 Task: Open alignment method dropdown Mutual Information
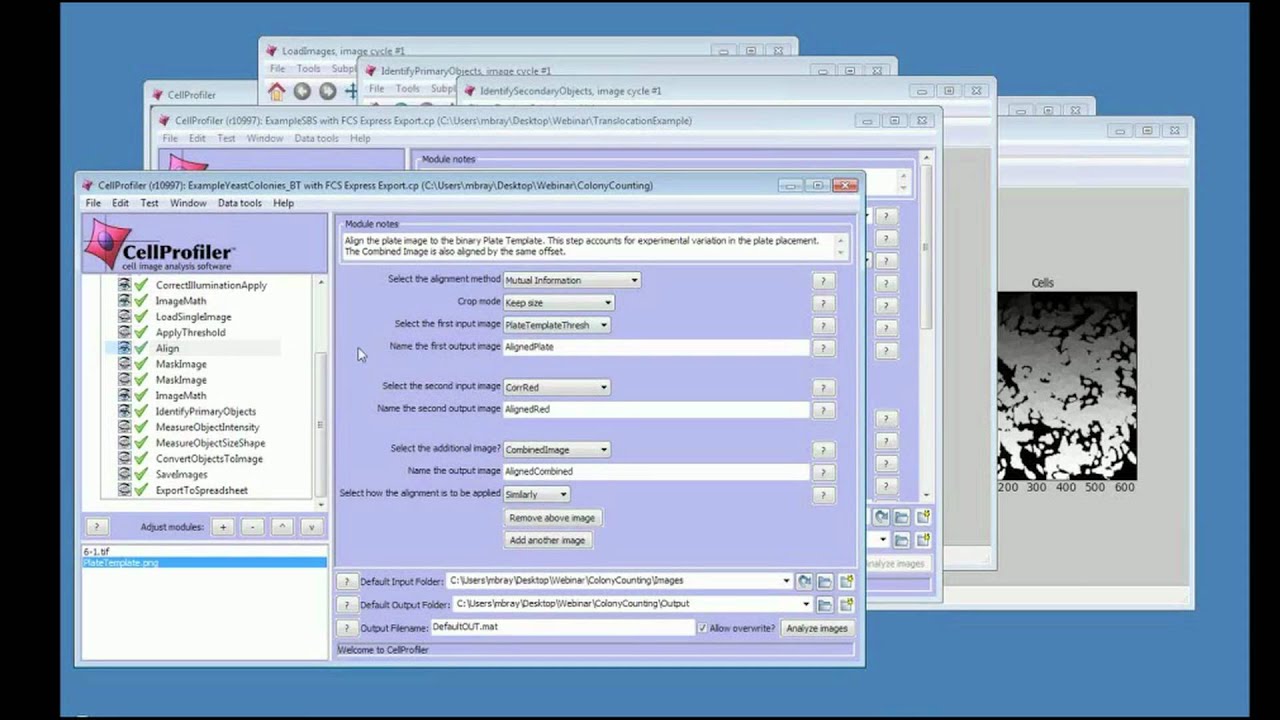click(571, 281)
